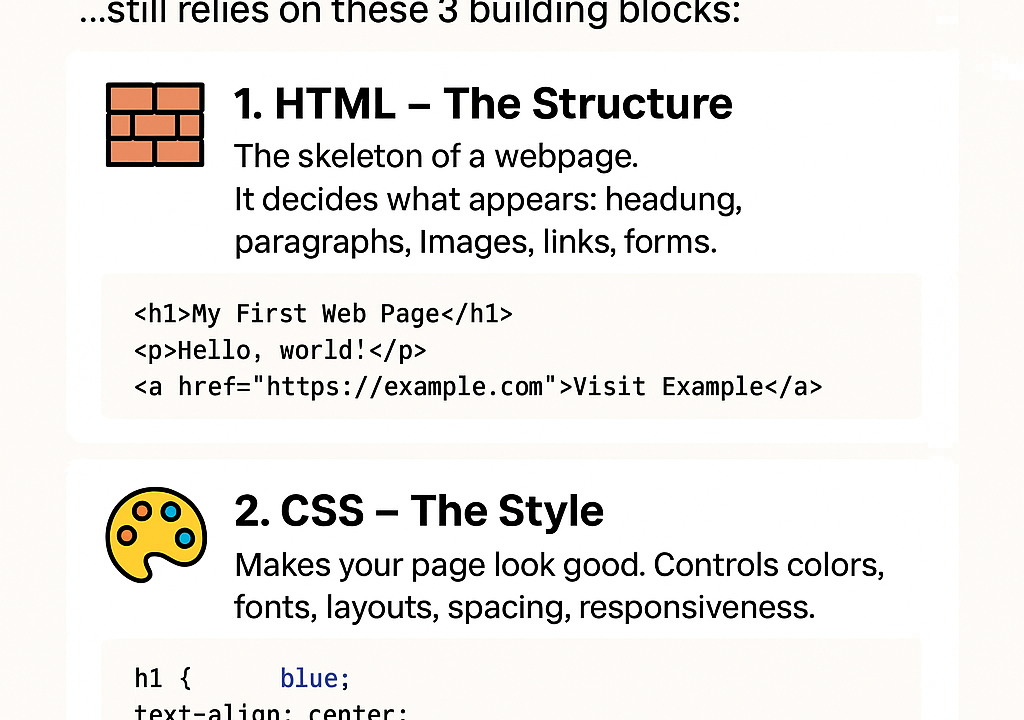
Task: Select the "2. CSS – The Style" heading
Action: pos(419,511)
